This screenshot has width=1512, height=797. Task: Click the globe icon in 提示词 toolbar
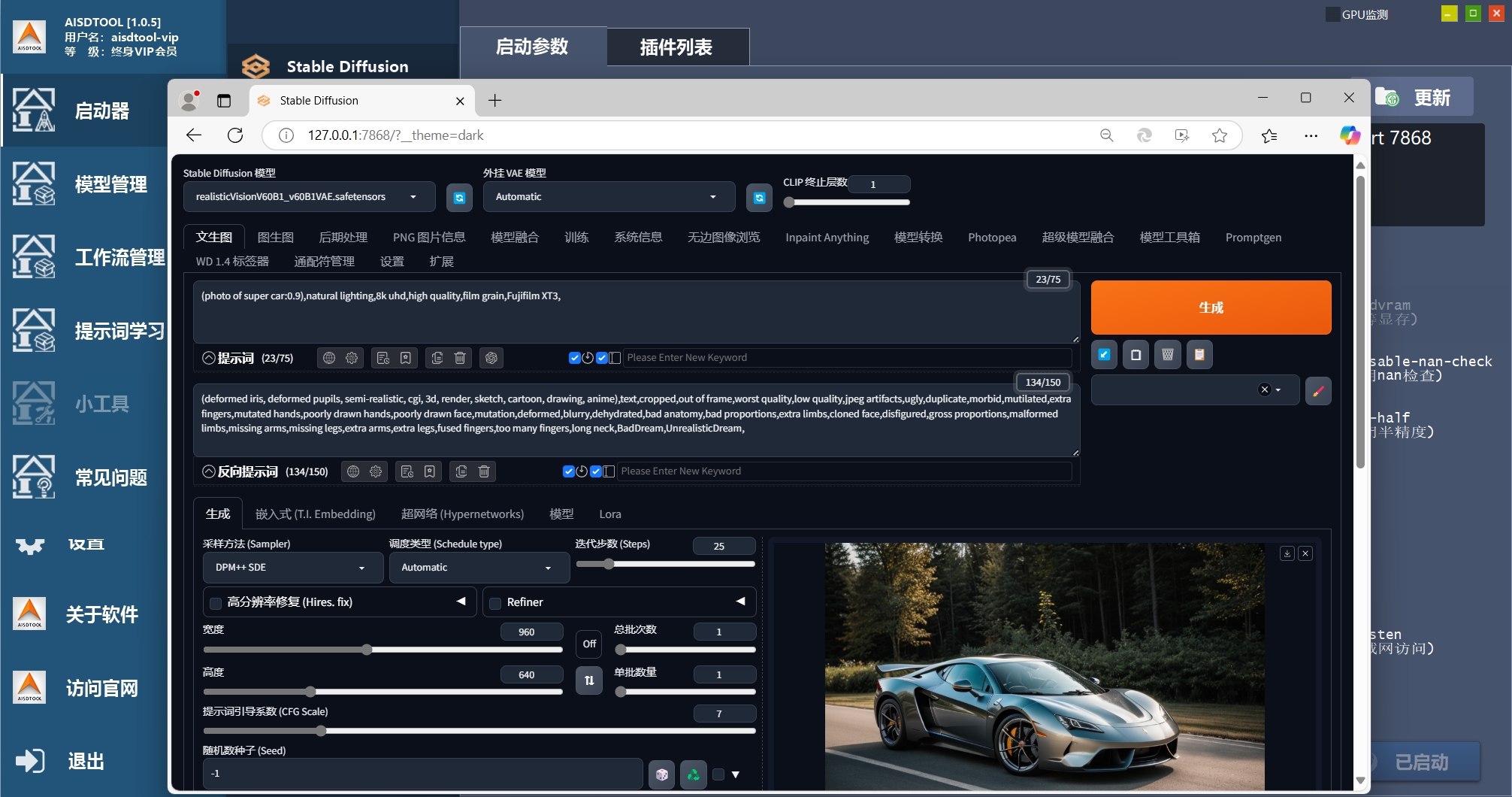coord(329,358)
